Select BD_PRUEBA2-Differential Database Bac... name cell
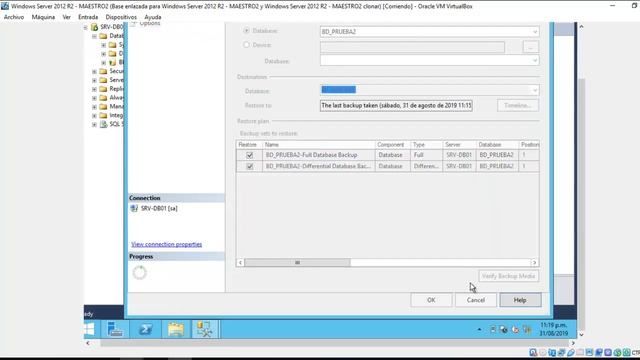This screenshot has height=360, width=640. (x=319, y=166)
